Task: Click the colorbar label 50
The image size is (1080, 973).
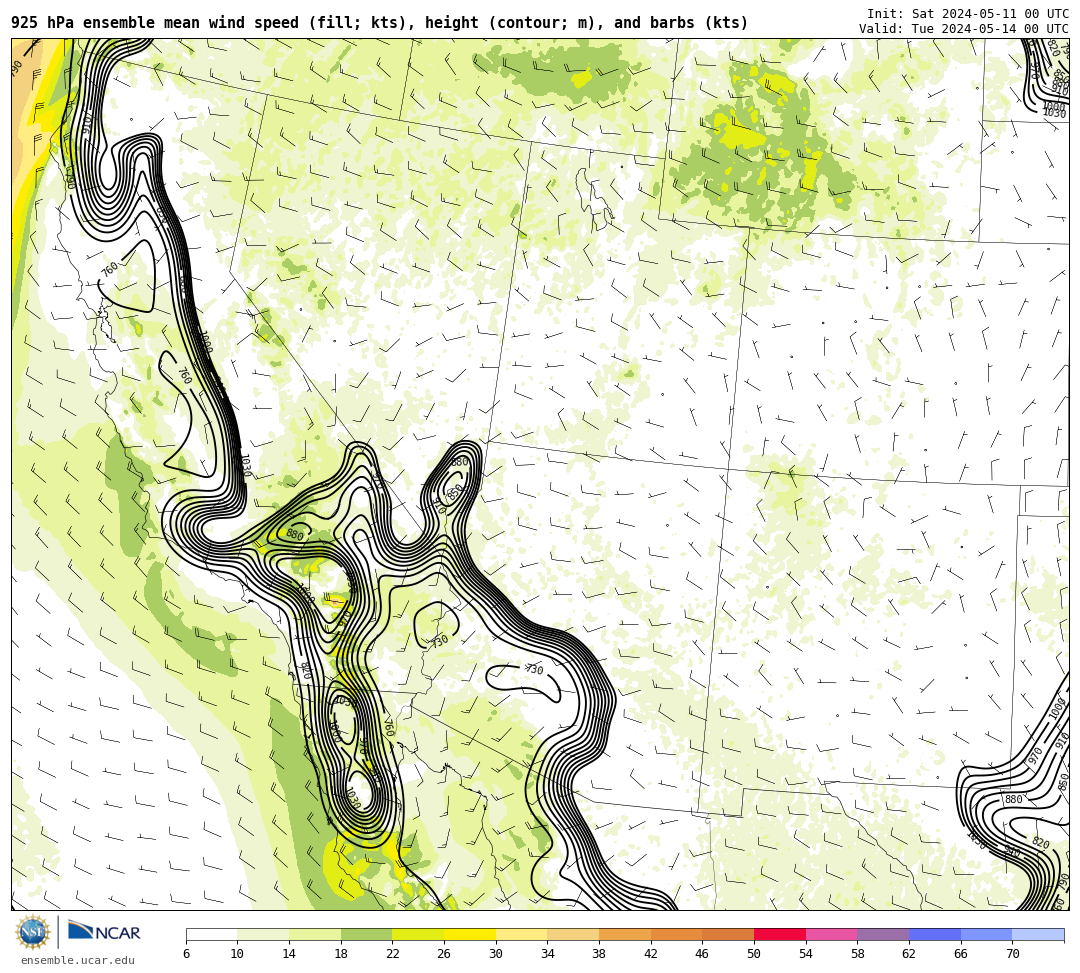Action: coord(754,954)
